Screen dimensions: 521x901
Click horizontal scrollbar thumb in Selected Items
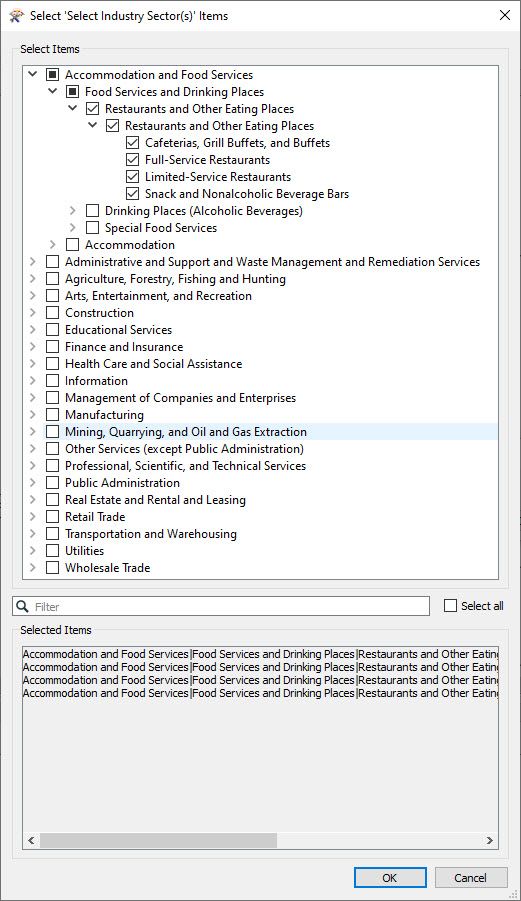click(159, 840)
